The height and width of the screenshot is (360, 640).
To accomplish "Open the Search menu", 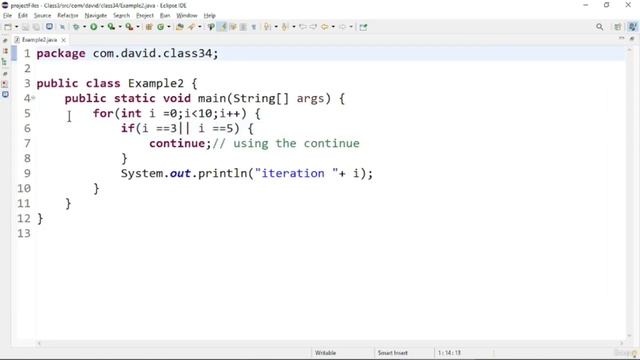I will pos(121,16).
